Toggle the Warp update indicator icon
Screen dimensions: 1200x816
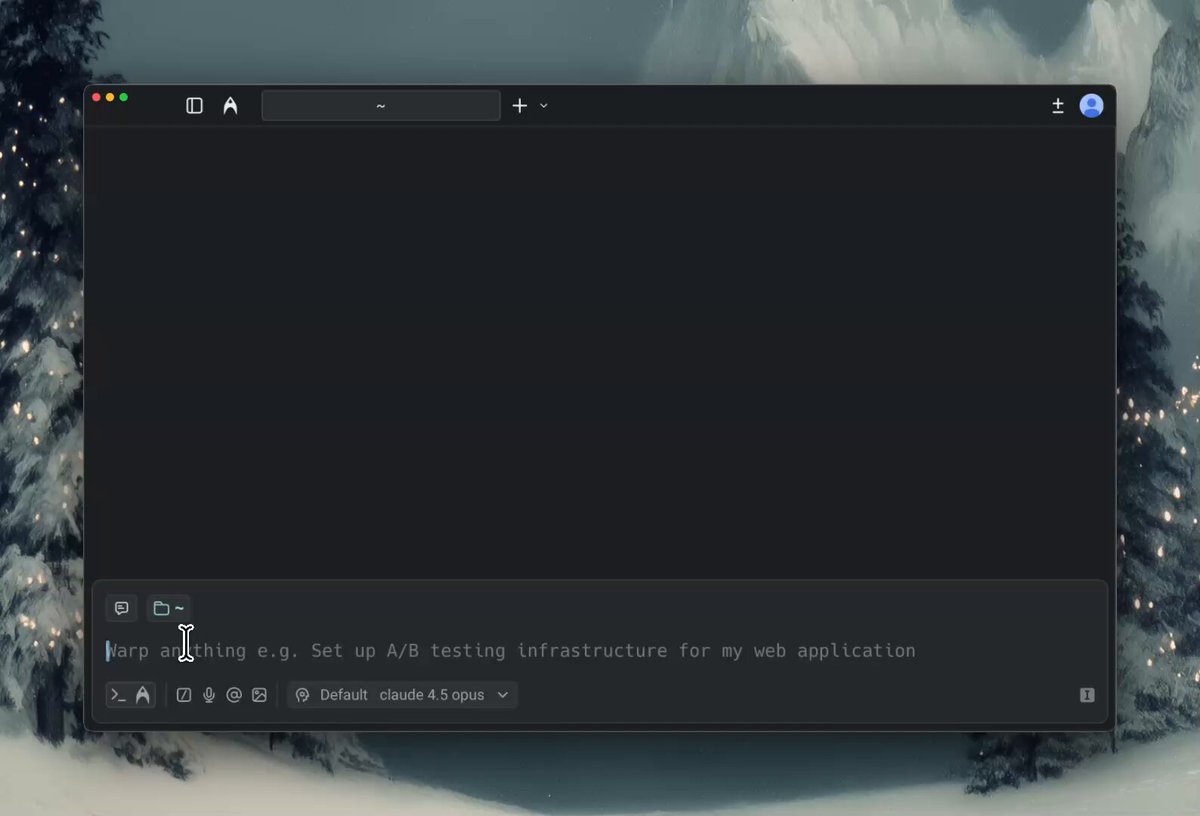pos(1058,105)
